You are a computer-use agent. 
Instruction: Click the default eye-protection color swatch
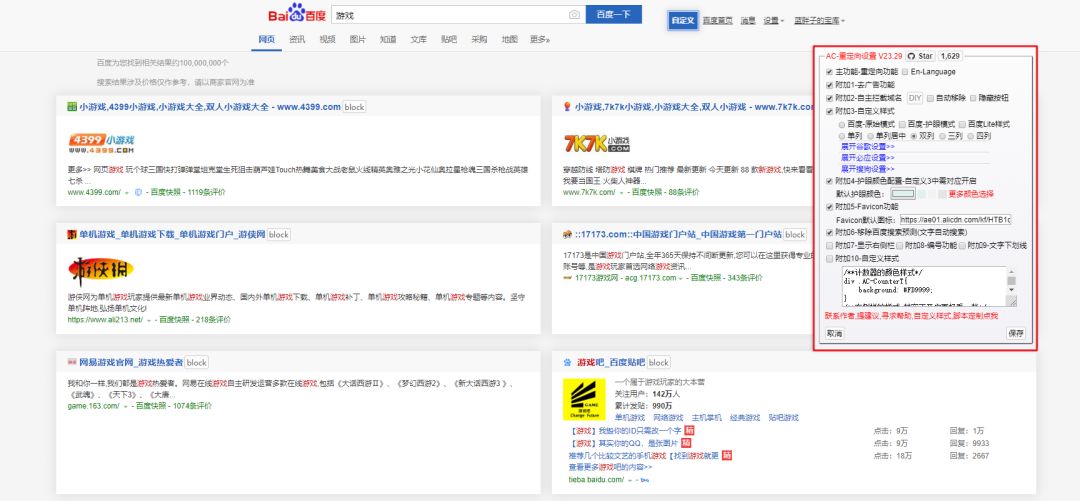[x=902, y=193]
